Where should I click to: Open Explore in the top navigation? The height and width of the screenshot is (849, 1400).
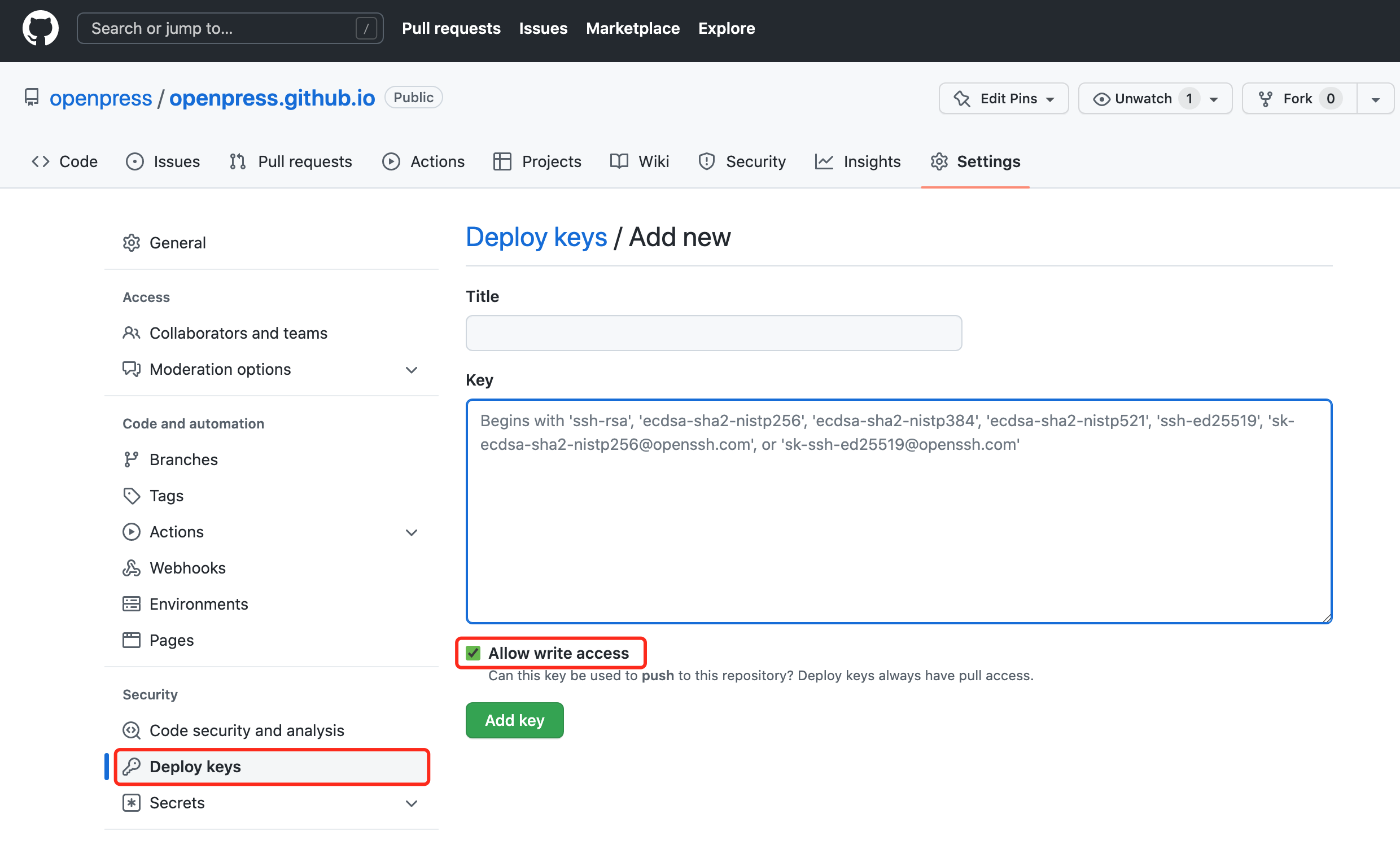click(726, 28)
